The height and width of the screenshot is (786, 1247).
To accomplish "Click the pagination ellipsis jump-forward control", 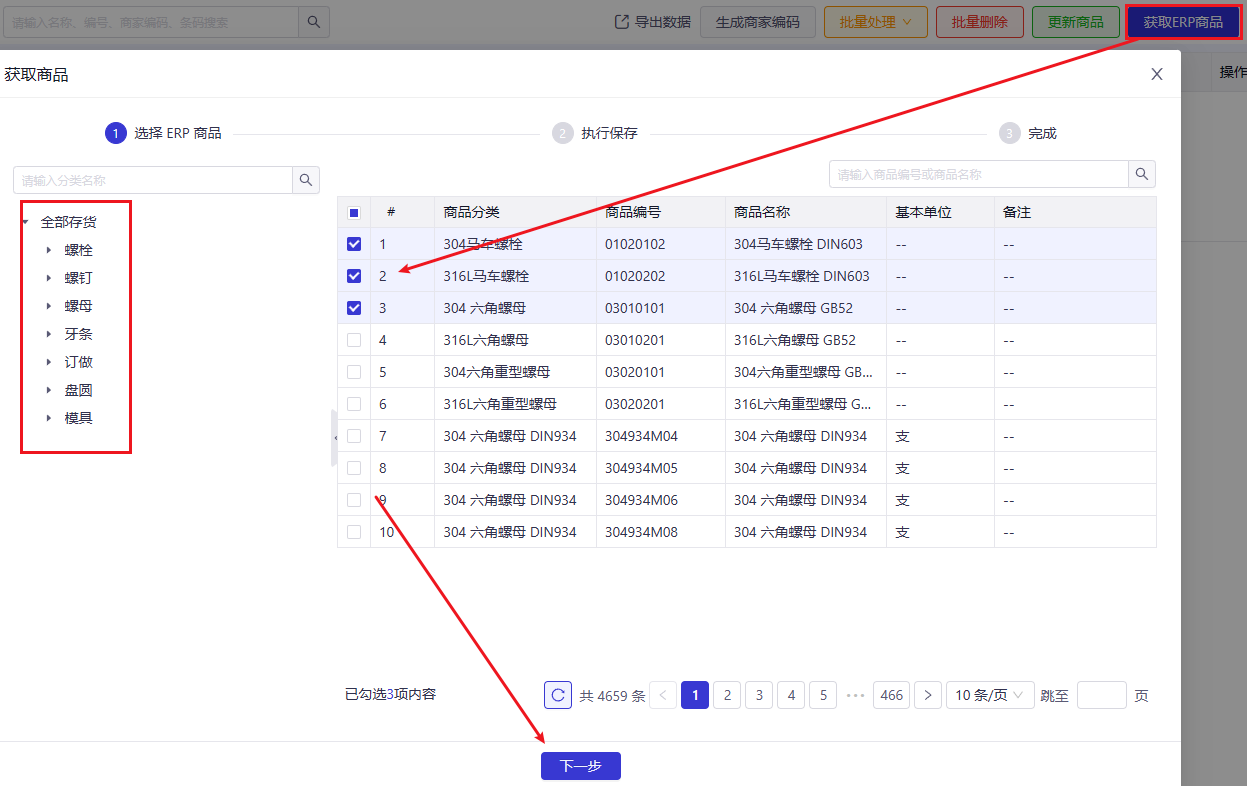I will tap(855, 695).
